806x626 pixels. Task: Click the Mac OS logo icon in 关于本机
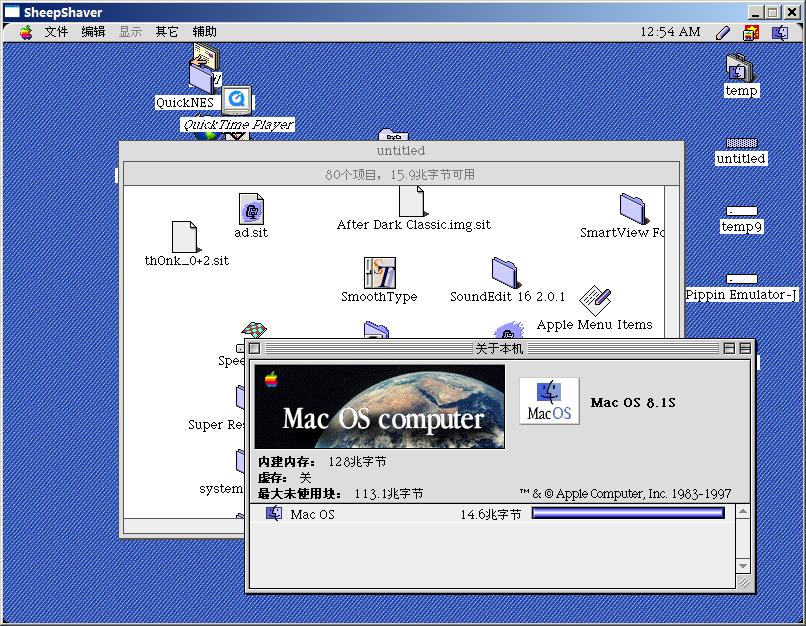(x=549, y=401)
